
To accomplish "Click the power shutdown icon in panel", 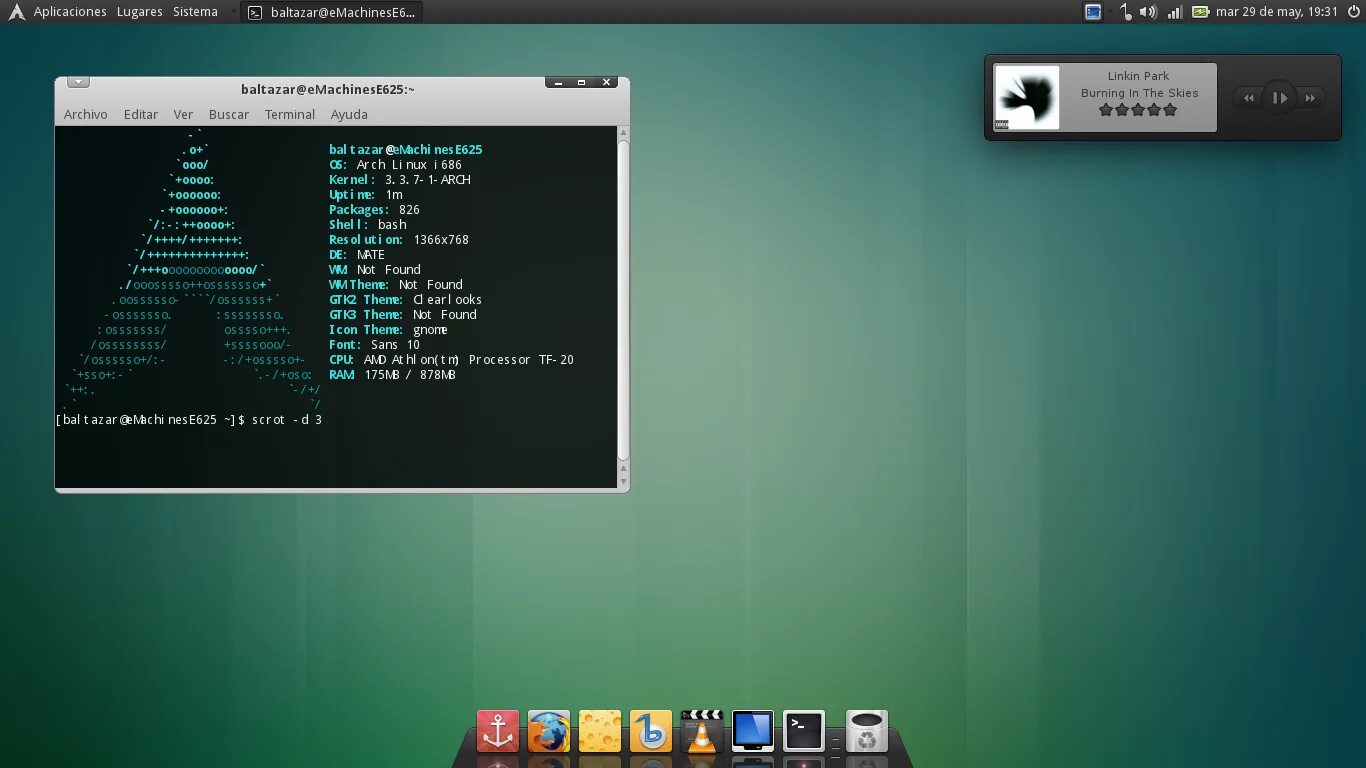I will point(1352,12).
